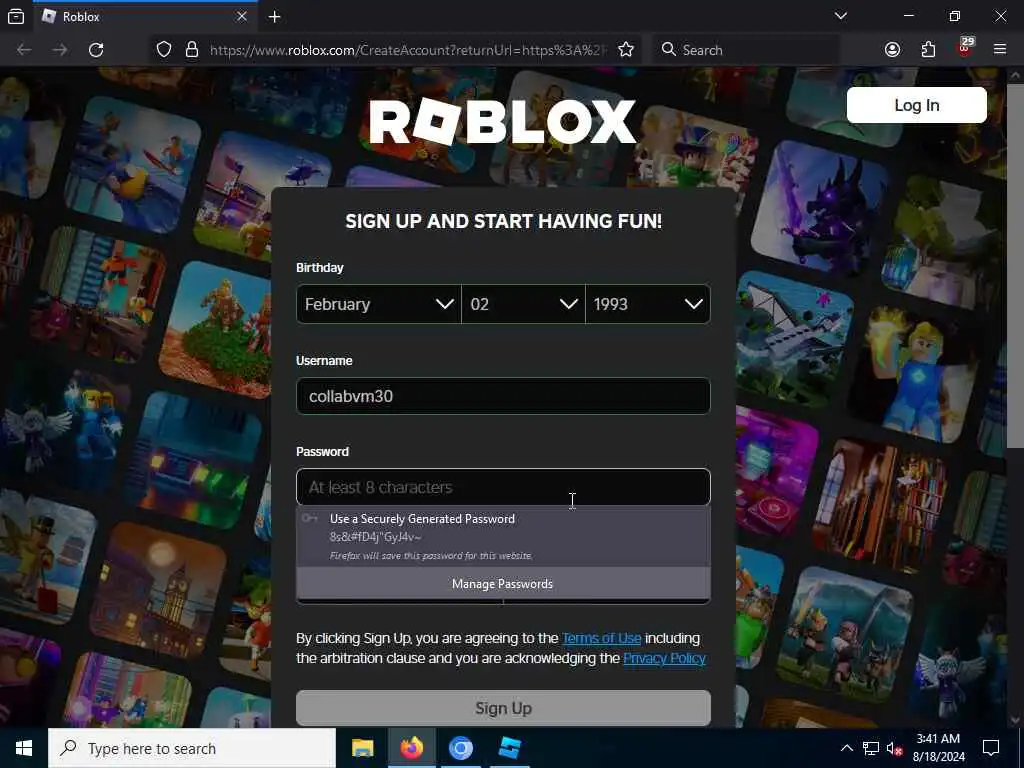Image resolution: width=1024 pixels, height=768 pixels.
Task: Open the Firefox account icon
Action: pos(892,50)
